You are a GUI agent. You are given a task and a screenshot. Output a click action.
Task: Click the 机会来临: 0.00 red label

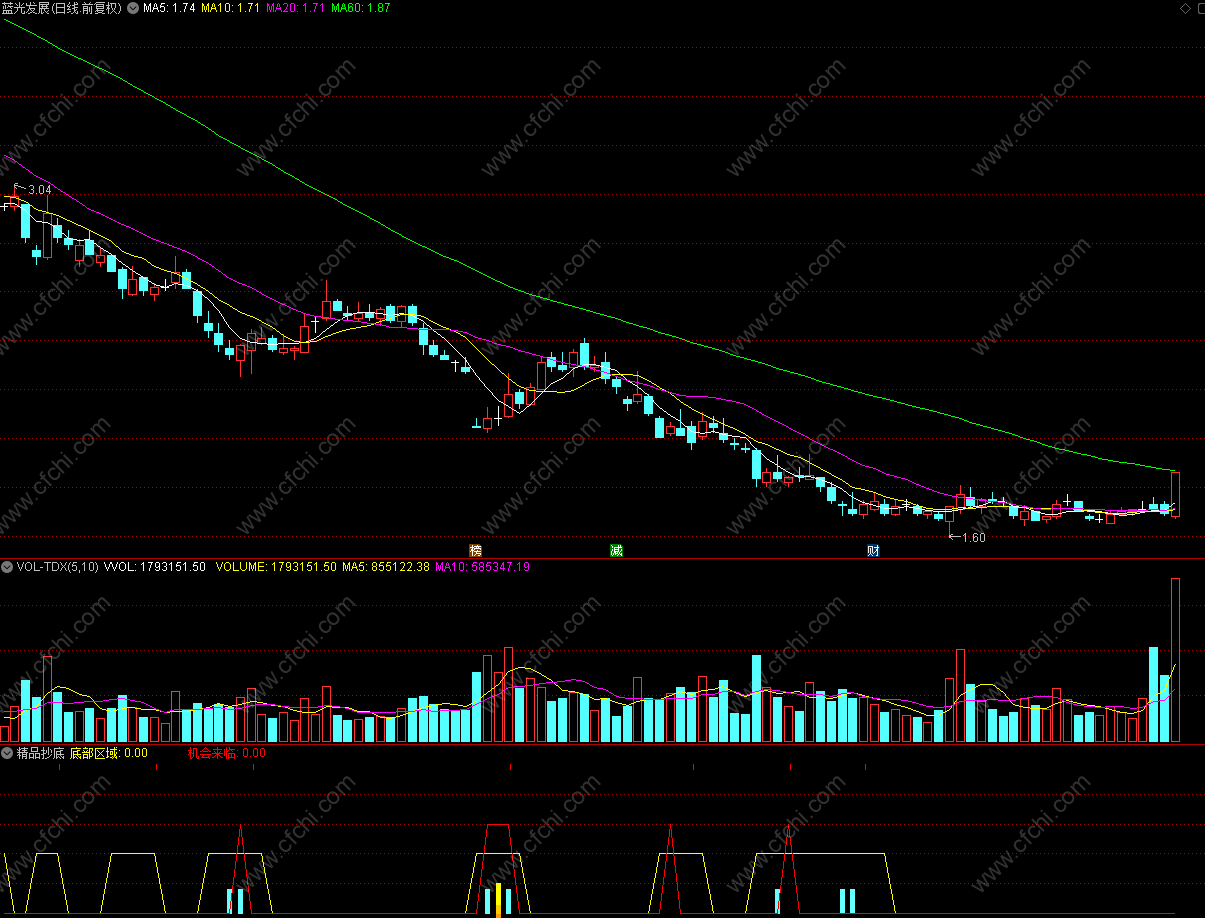coord(227,753)
